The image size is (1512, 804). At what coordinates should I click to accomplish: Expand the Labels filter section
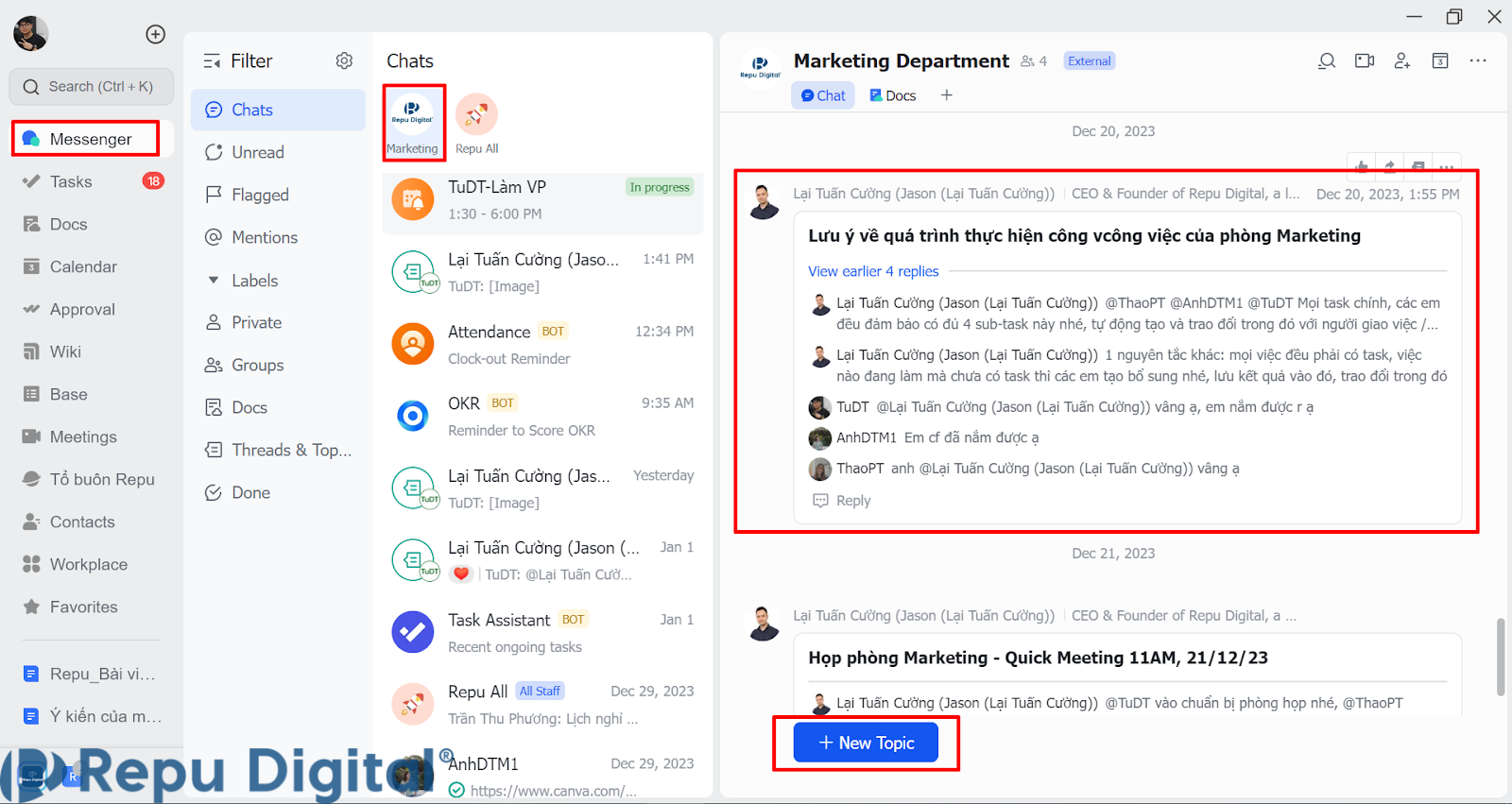point(214,281)
